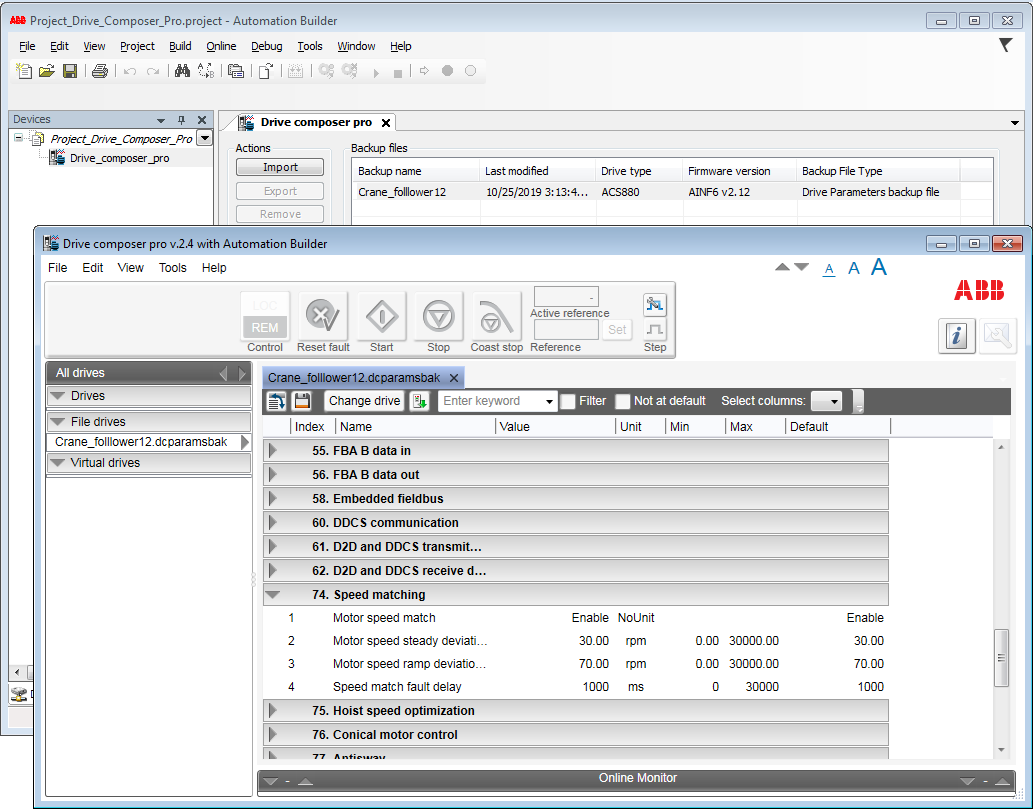The image size is (1033, 809).
Task: Click the Import button under Actions
Action: [279, 166]
